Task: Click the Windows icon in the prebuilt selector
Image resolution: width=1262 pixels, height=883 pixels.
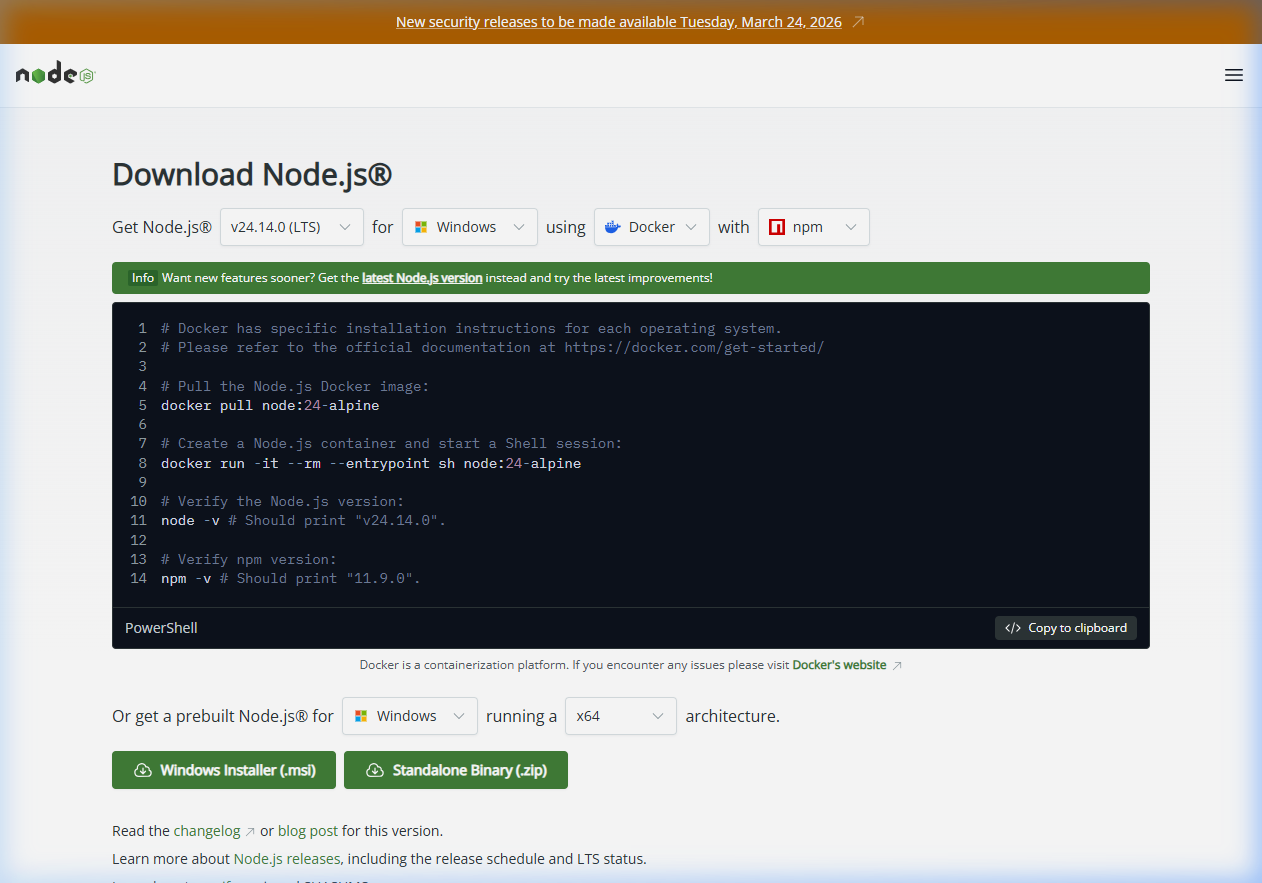Action: click(x=360, y=716)
